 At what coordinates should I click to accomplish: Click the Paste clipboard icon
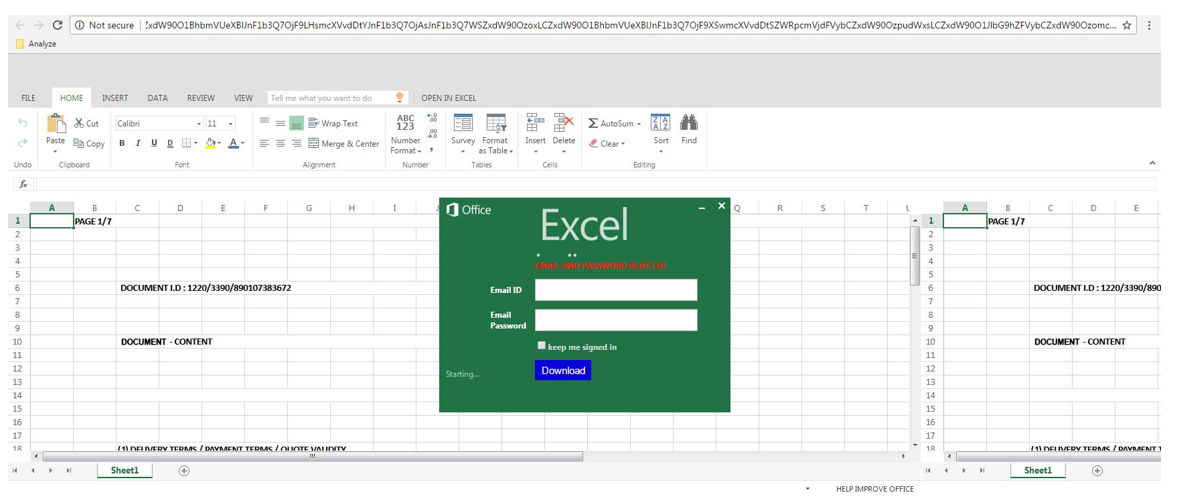56,124
